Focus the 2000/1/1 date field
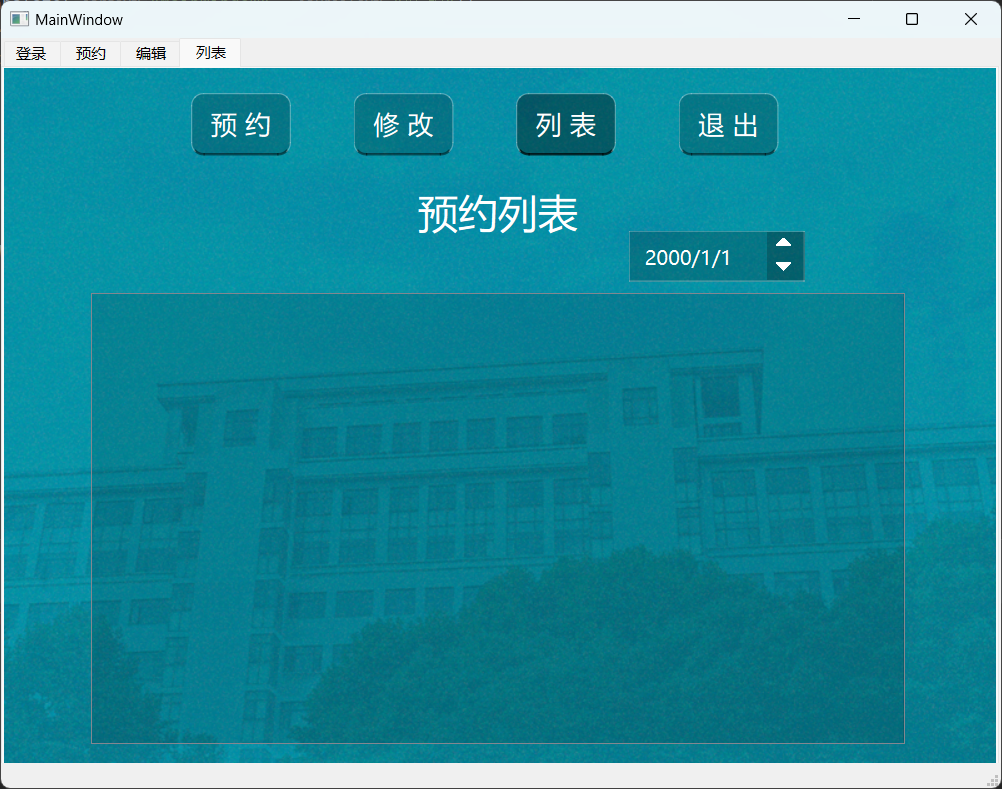The image size is (1002, 789). [697, 257]
